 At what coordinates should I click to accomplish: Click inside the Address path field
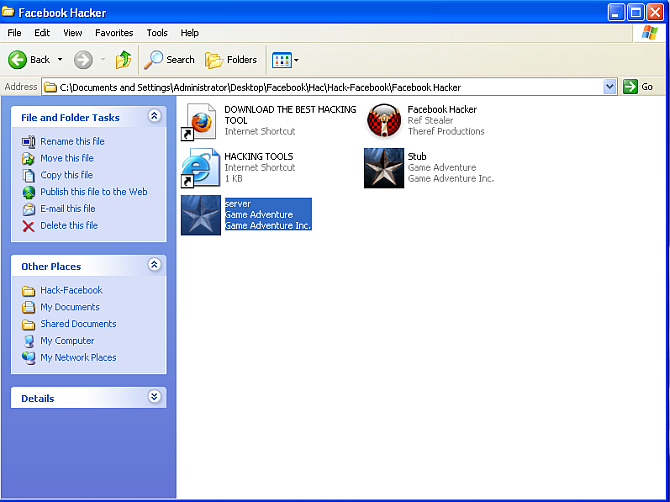pyautogui.click(x=323, y=87)
